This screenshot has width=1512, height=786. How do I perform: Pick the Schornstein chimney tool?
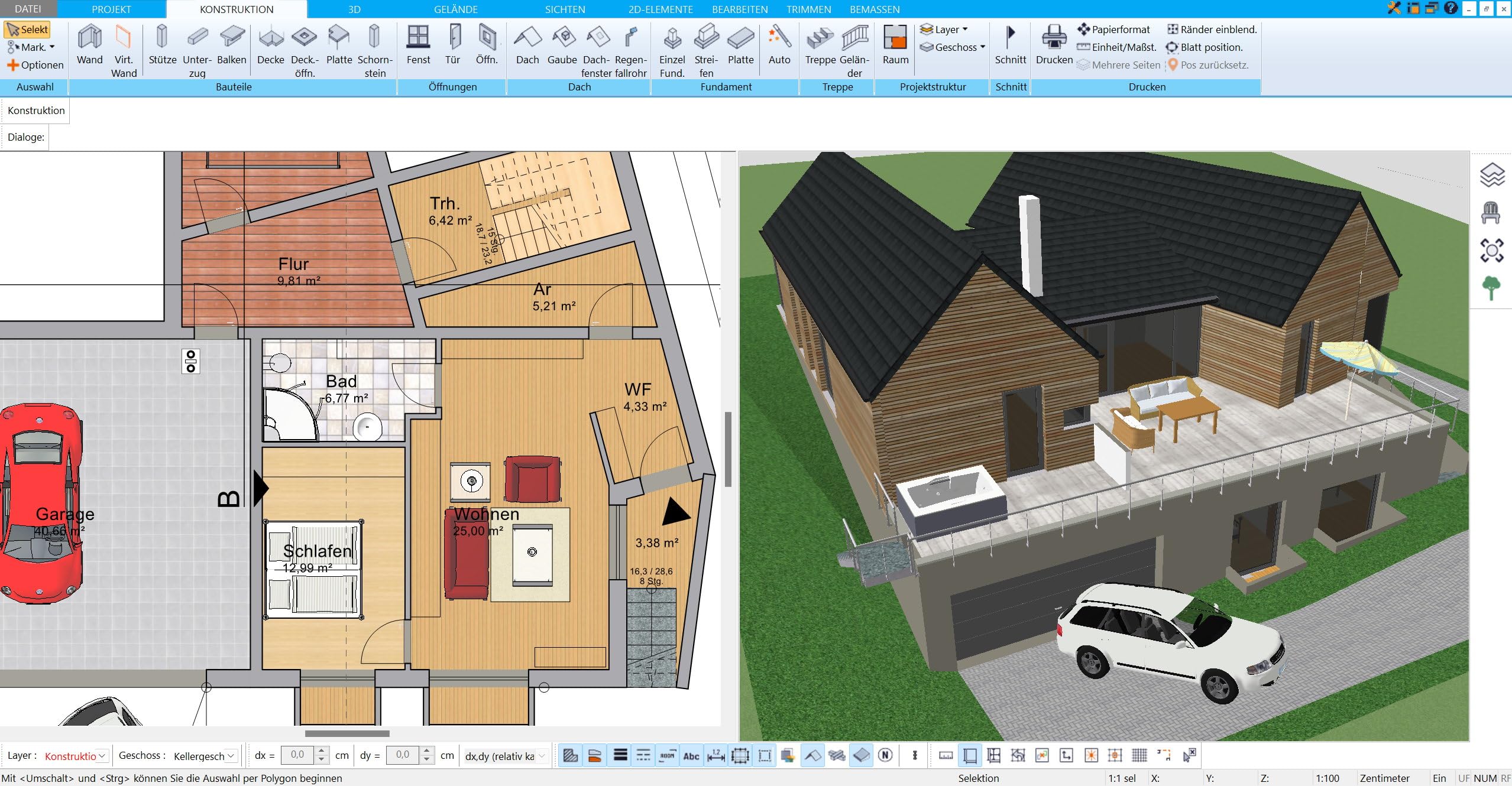(375, 51)
